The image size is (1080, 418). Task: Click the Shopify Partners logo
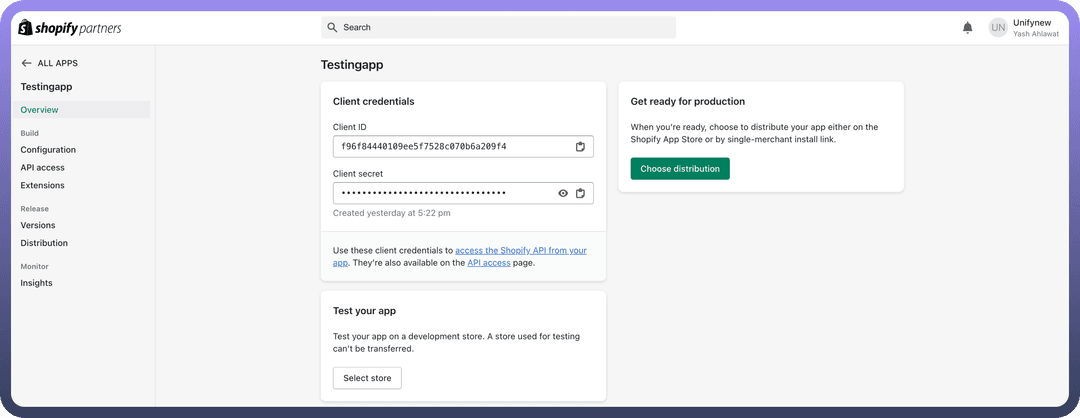point(69,28)
